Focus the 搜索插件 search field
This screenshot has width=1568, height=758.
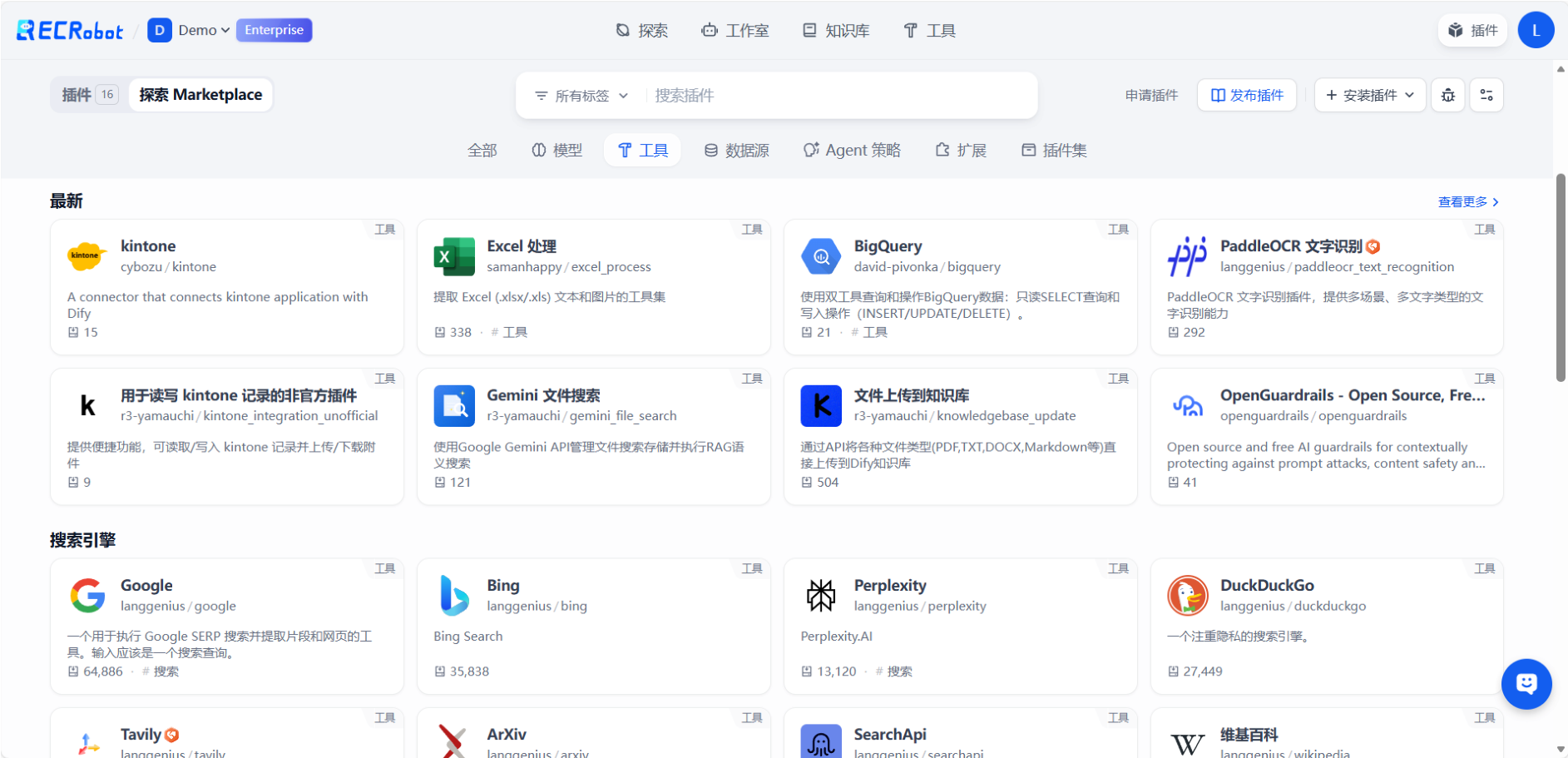pos(838,96)
